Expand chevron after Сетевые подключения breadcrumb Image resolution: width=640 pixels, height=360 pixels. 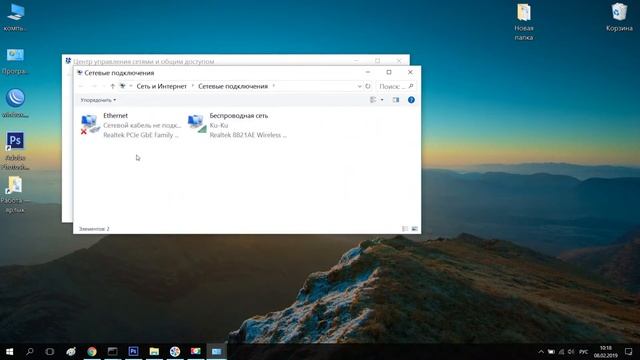coord(274,86)
